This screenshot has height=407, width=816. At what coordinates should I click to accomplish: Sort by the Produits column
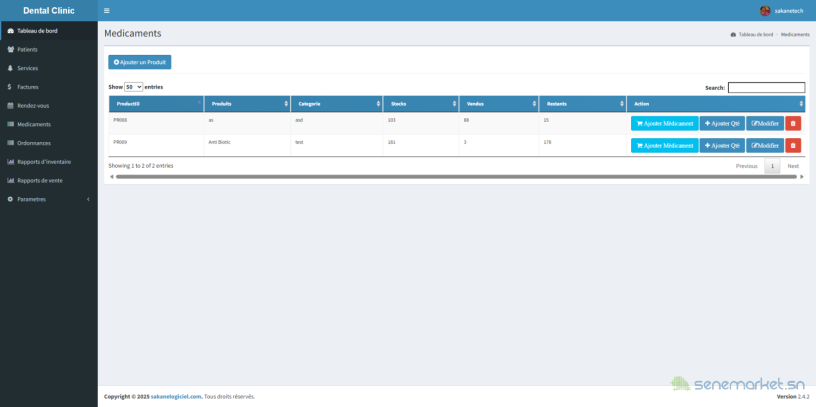tap(247, 104)
